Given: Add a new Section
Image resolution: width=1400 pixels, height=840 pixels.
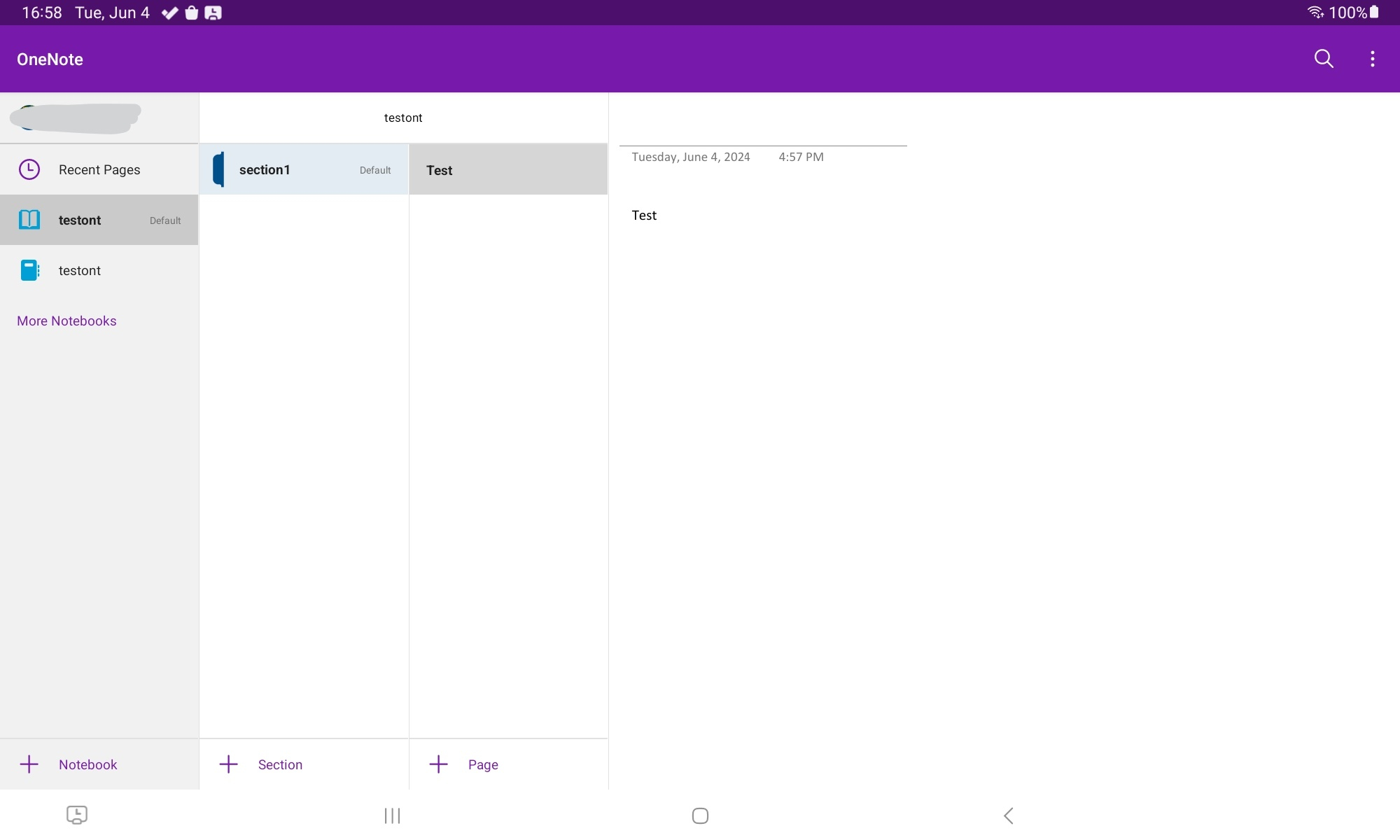Looking at the screenshot, I should [304, 764].
